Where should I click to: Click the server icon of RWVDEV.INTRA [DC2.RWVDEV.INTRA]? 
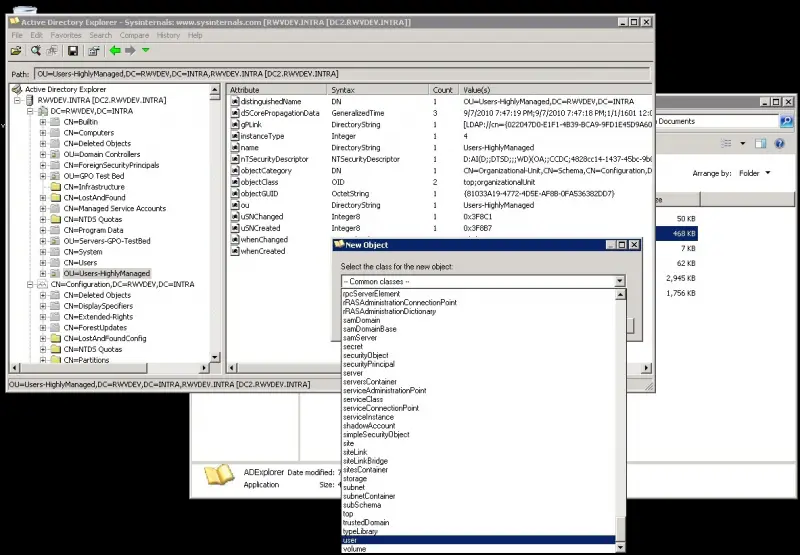click(30, 100)
